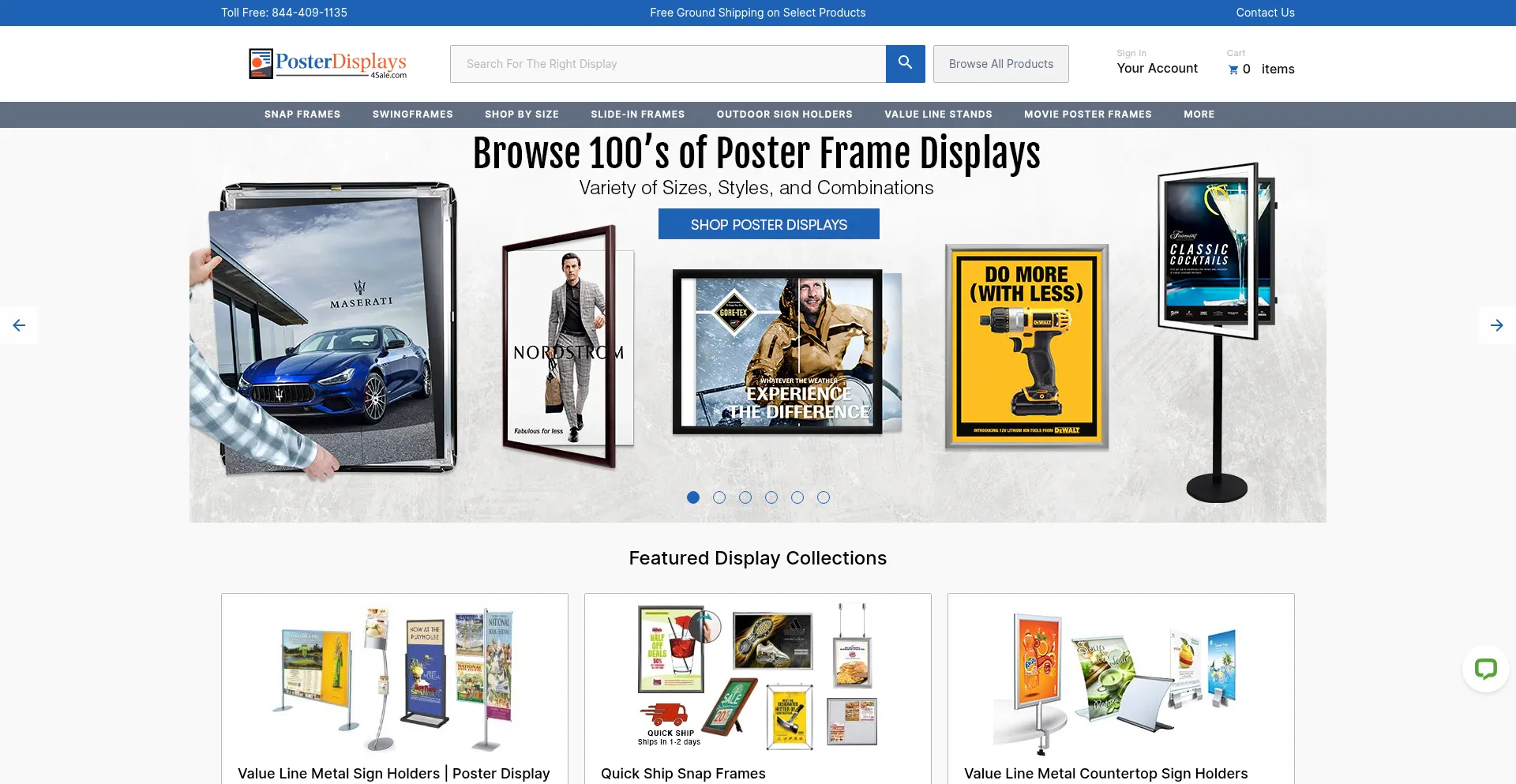Go to previous slide with left arrow

coord(19,325)
